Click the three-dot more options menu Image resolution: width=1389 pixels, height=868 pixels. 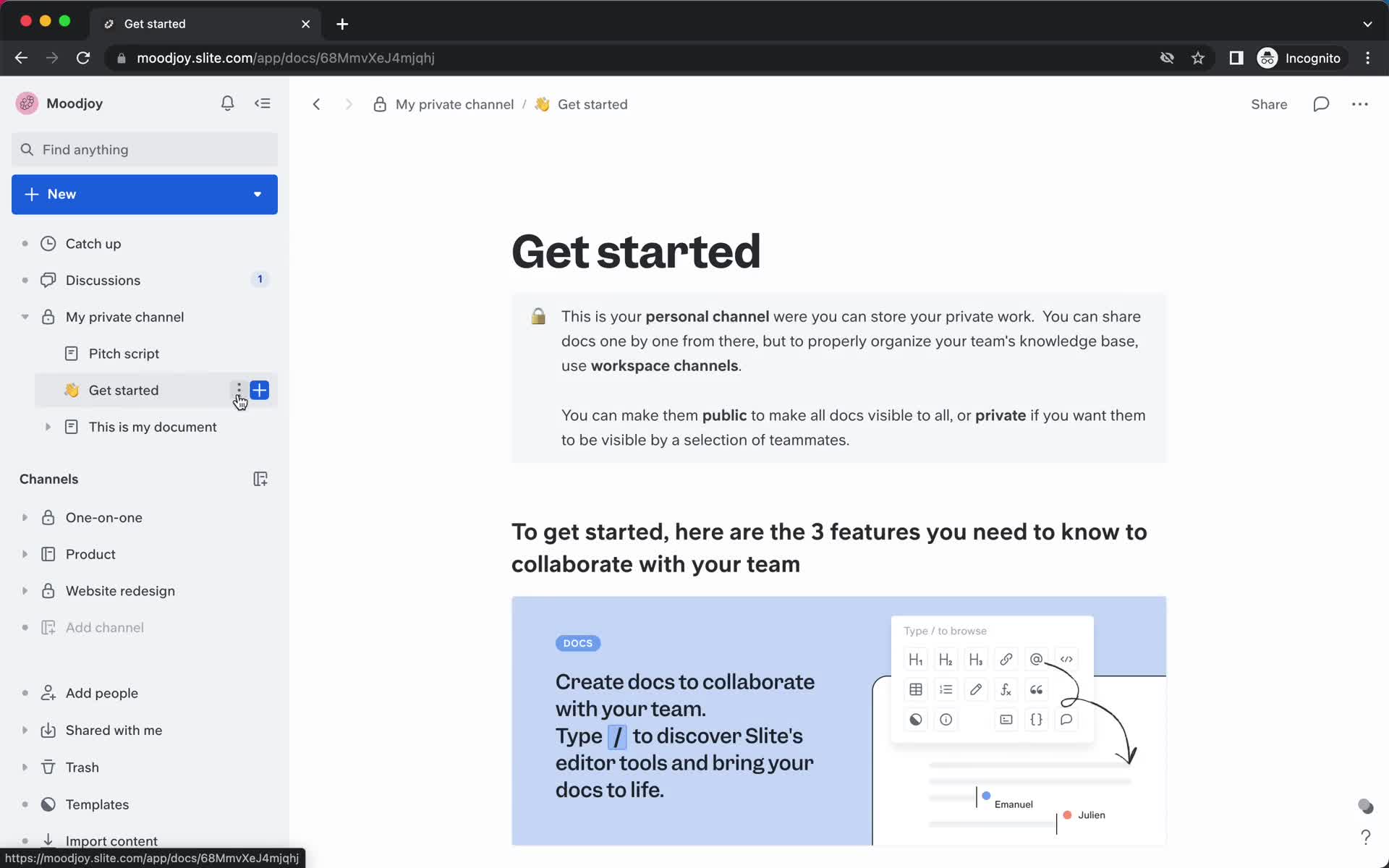[x=237, y=389]
